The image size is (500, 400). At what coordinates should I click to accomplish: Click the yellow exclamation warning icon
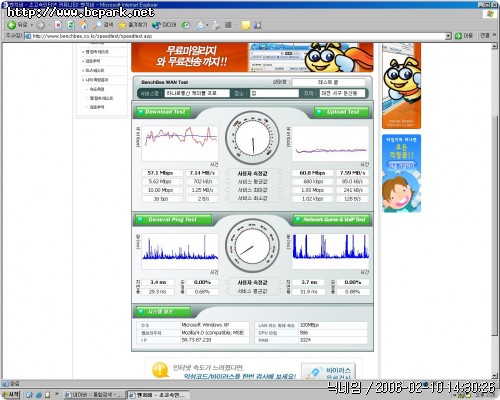tap(160, 370)
